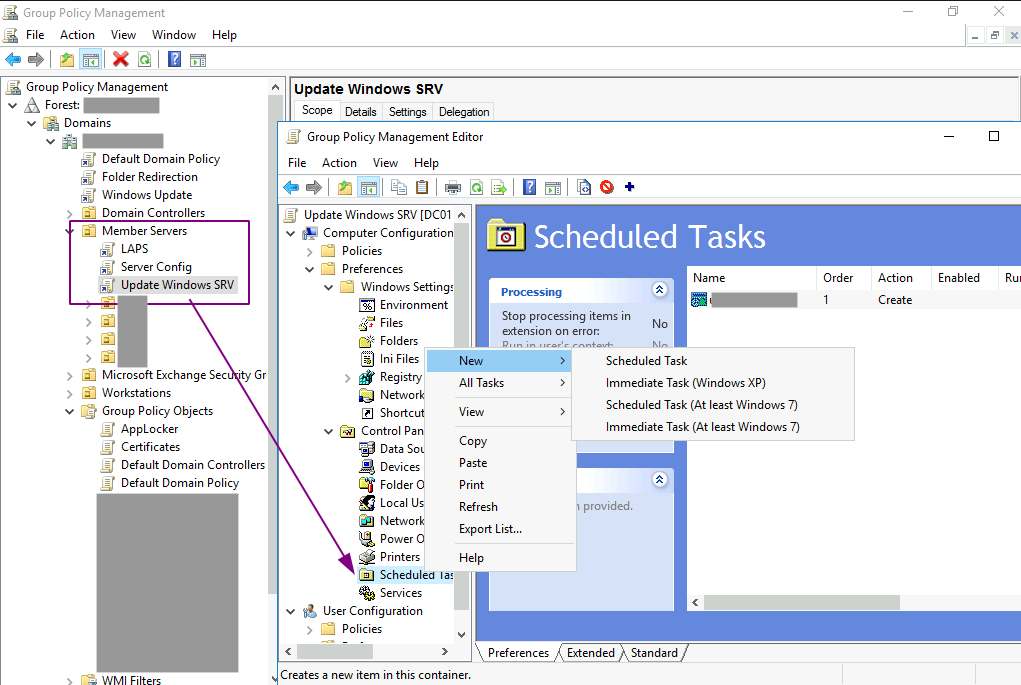Switch to the Delegation tab

pyautogui.click(x=463, y=111)
